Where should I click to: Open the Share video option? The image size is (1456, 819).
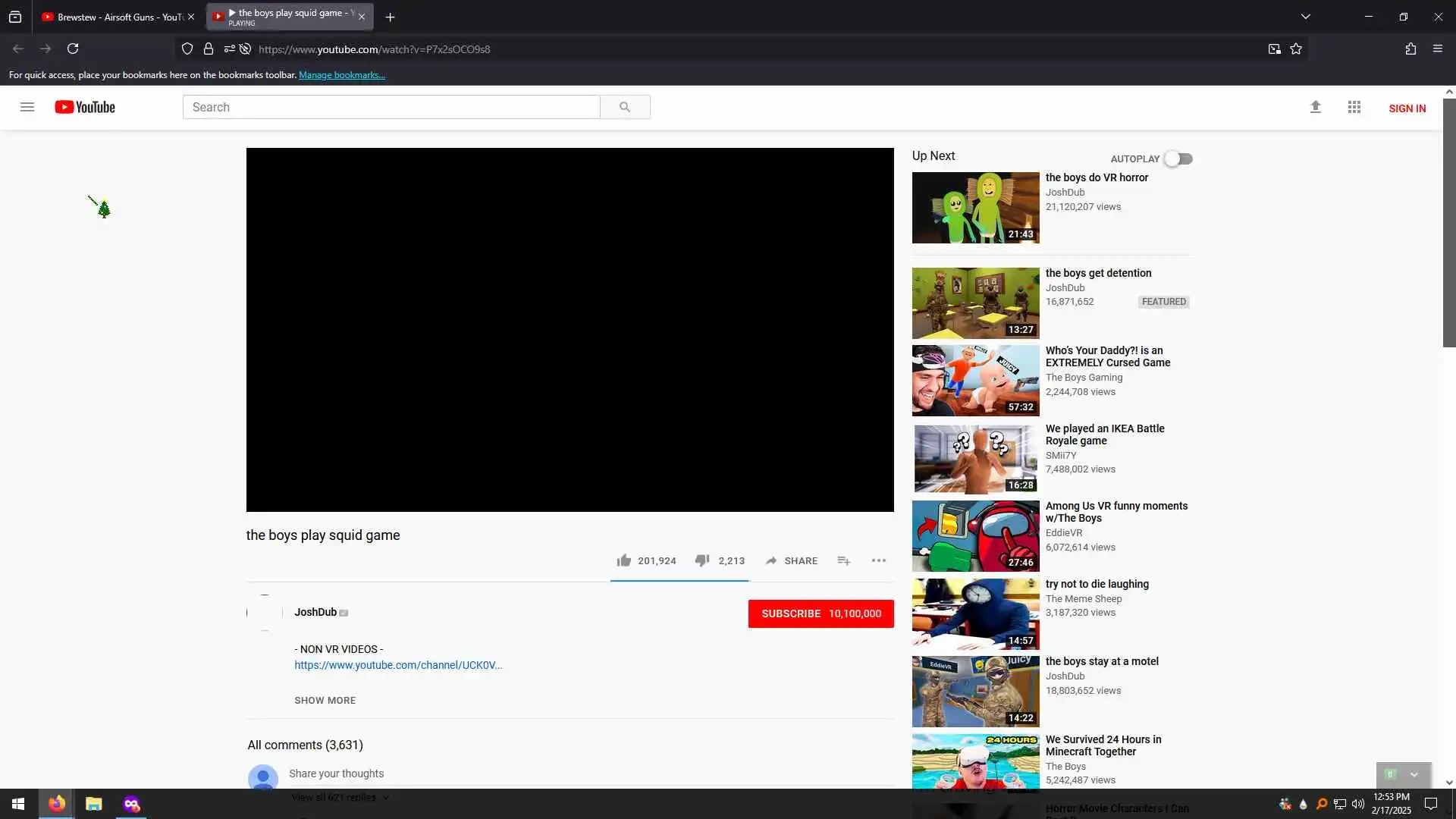pos(791,560)
